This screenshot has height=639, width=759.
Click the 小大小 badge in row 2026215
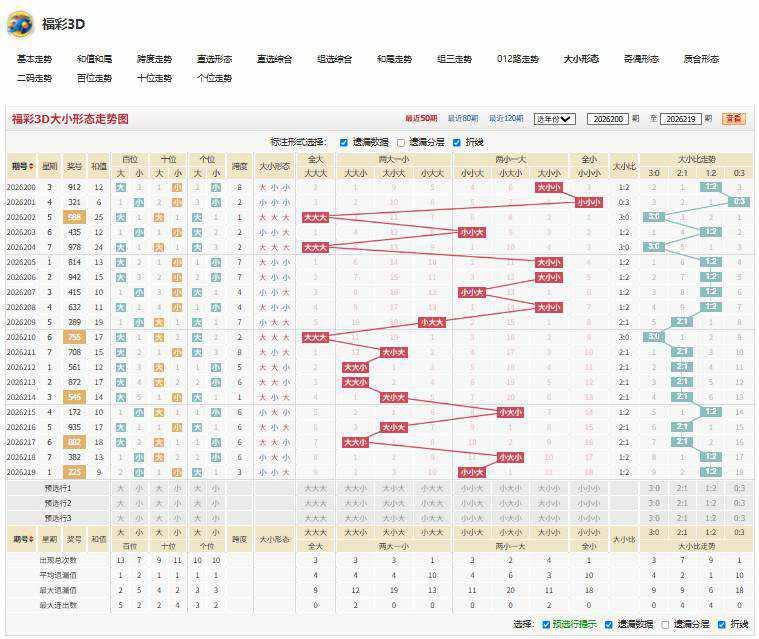point(510,412)
